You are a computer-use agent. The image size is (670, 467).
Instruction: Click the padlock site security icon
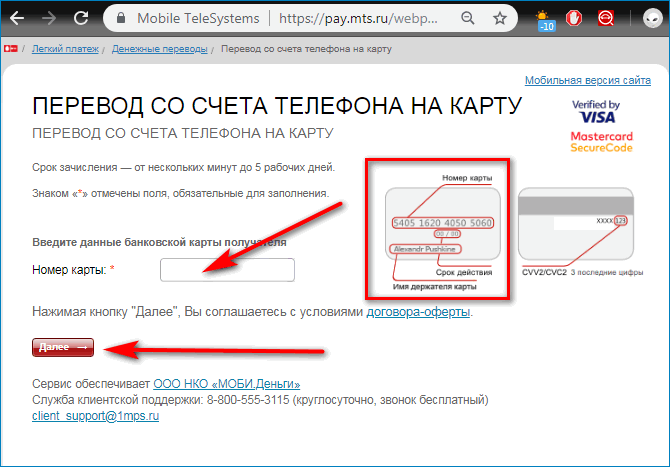click(121, 18)
